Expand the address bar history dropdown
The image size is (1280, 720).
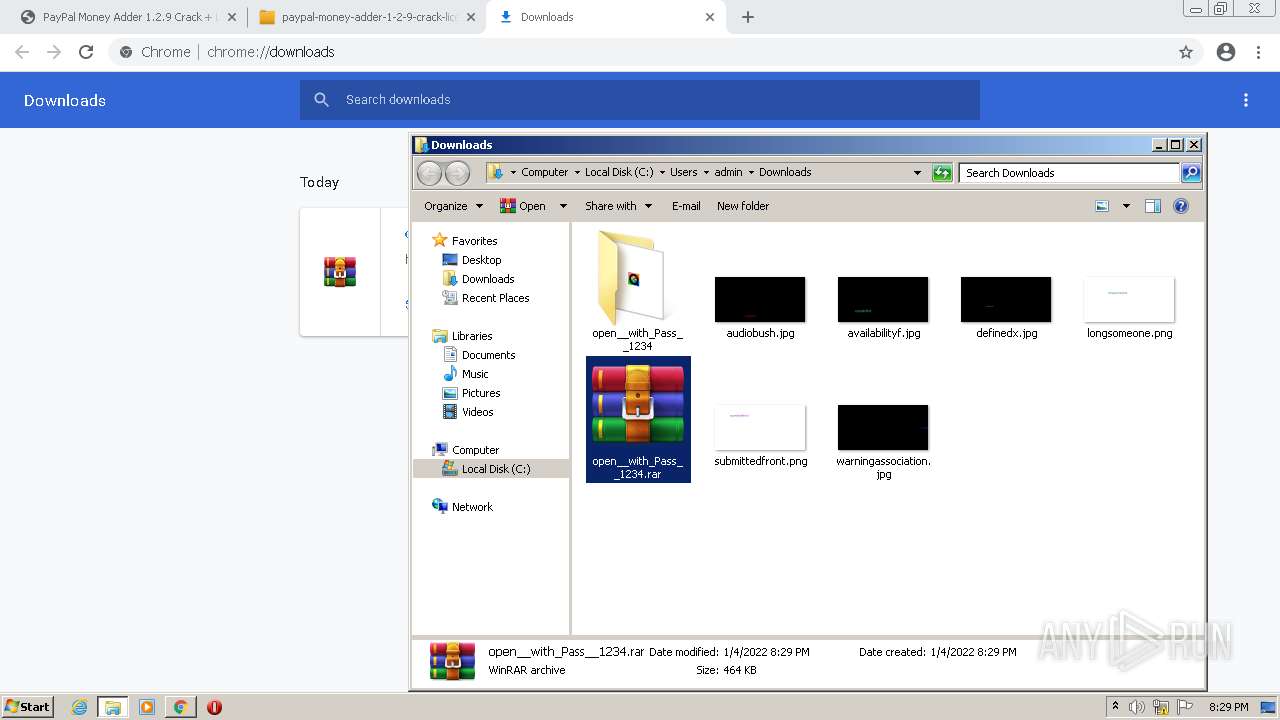(x=917, y=173)
